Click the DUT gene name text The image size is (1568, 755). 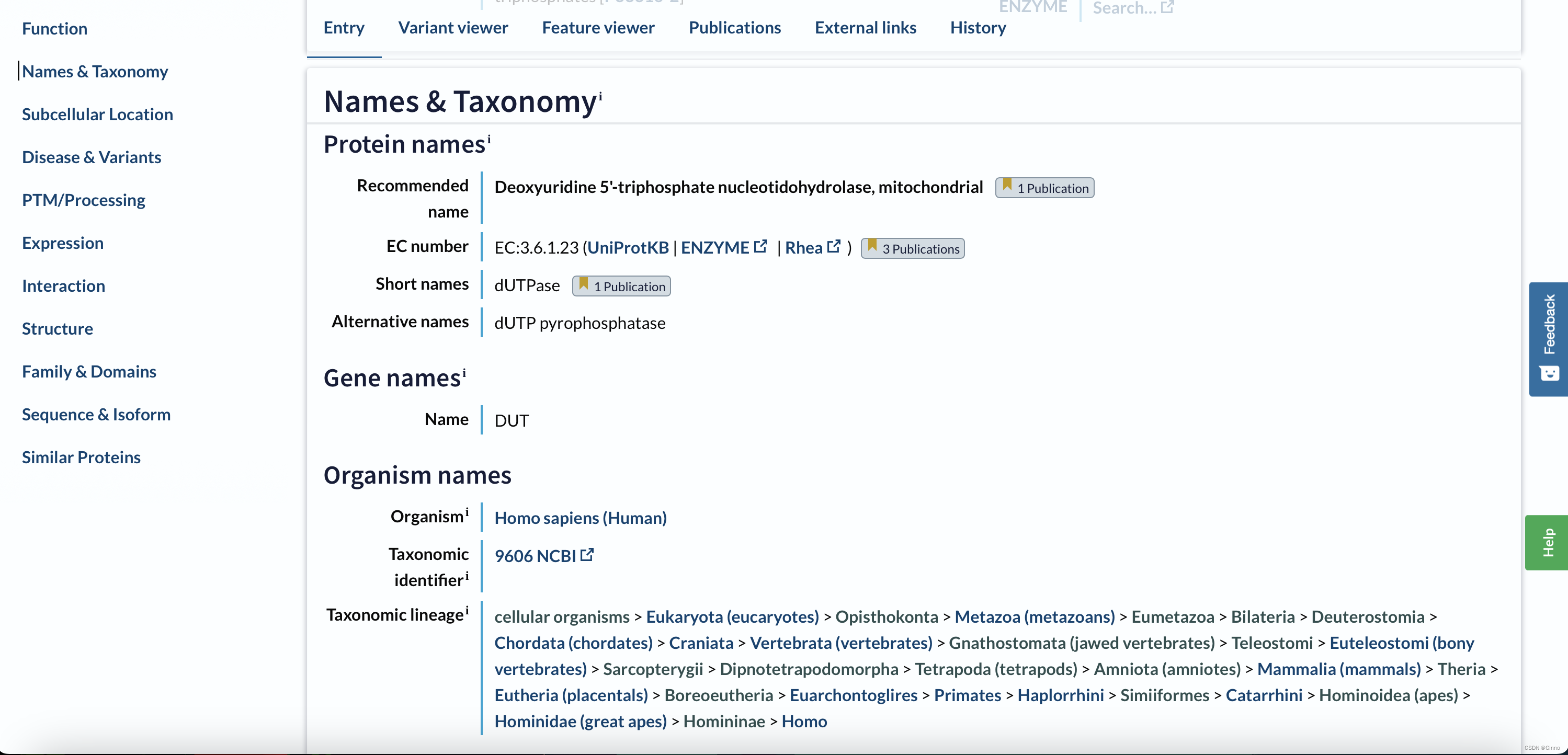[512, 421]
